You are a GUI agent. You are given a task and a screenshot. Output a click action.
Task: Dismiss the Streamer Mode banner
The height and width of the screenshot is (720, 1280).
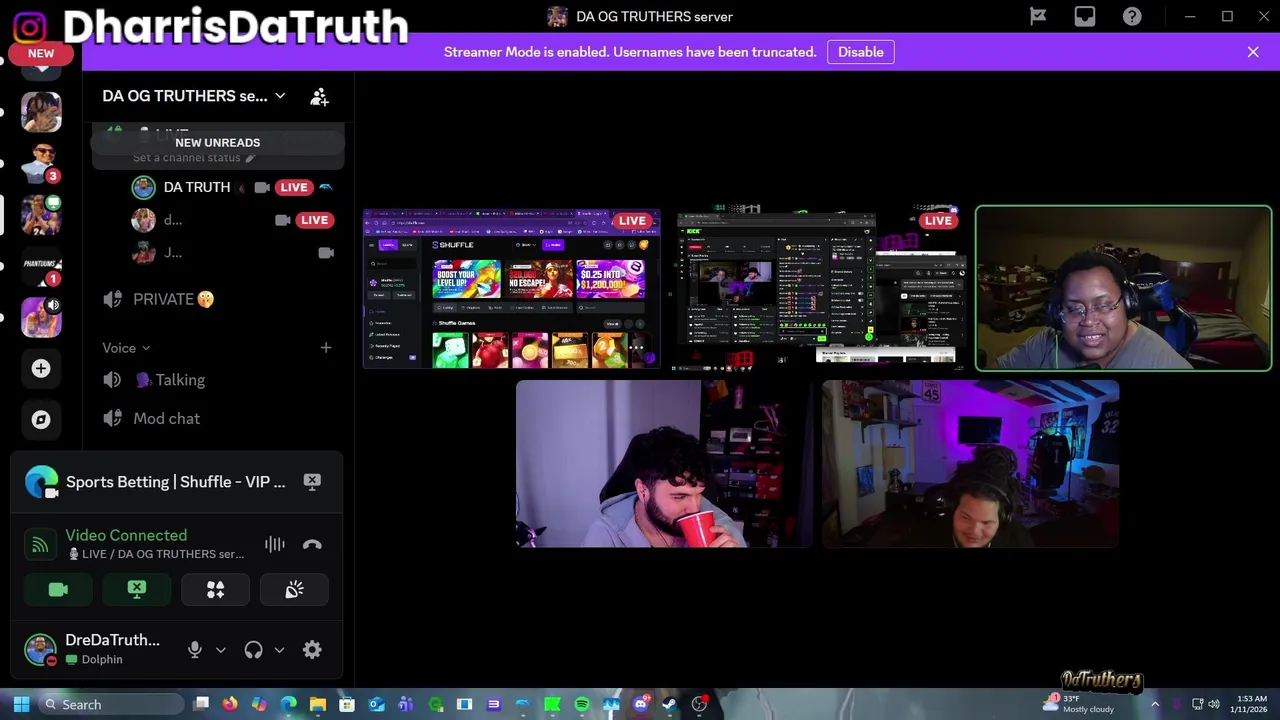pyautogui.click(x=1253, y=52)
